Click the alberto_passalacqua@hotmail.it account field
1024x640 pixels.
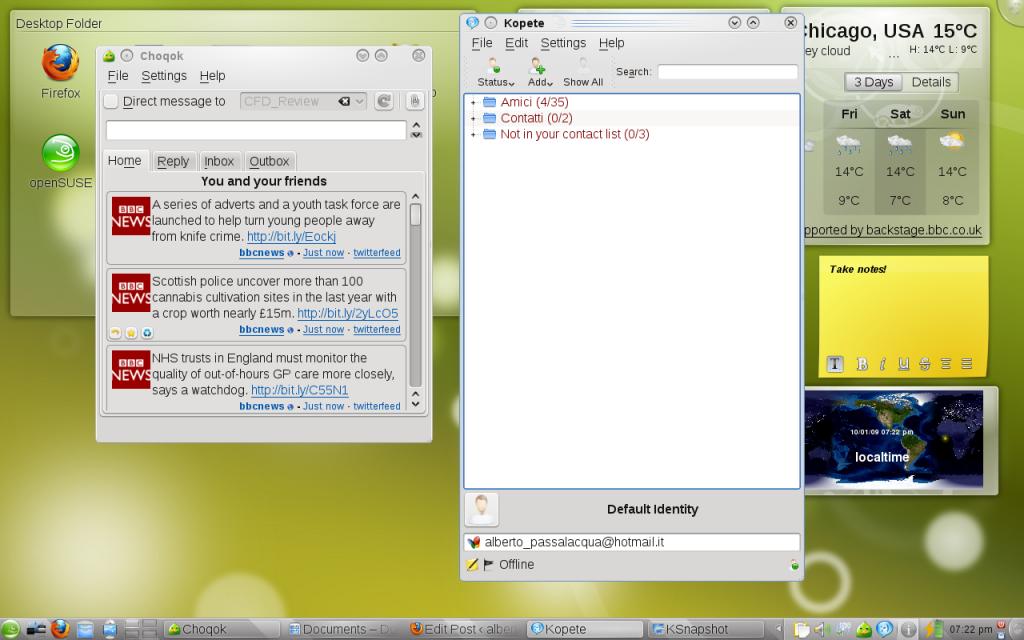[x=632, y=542]
